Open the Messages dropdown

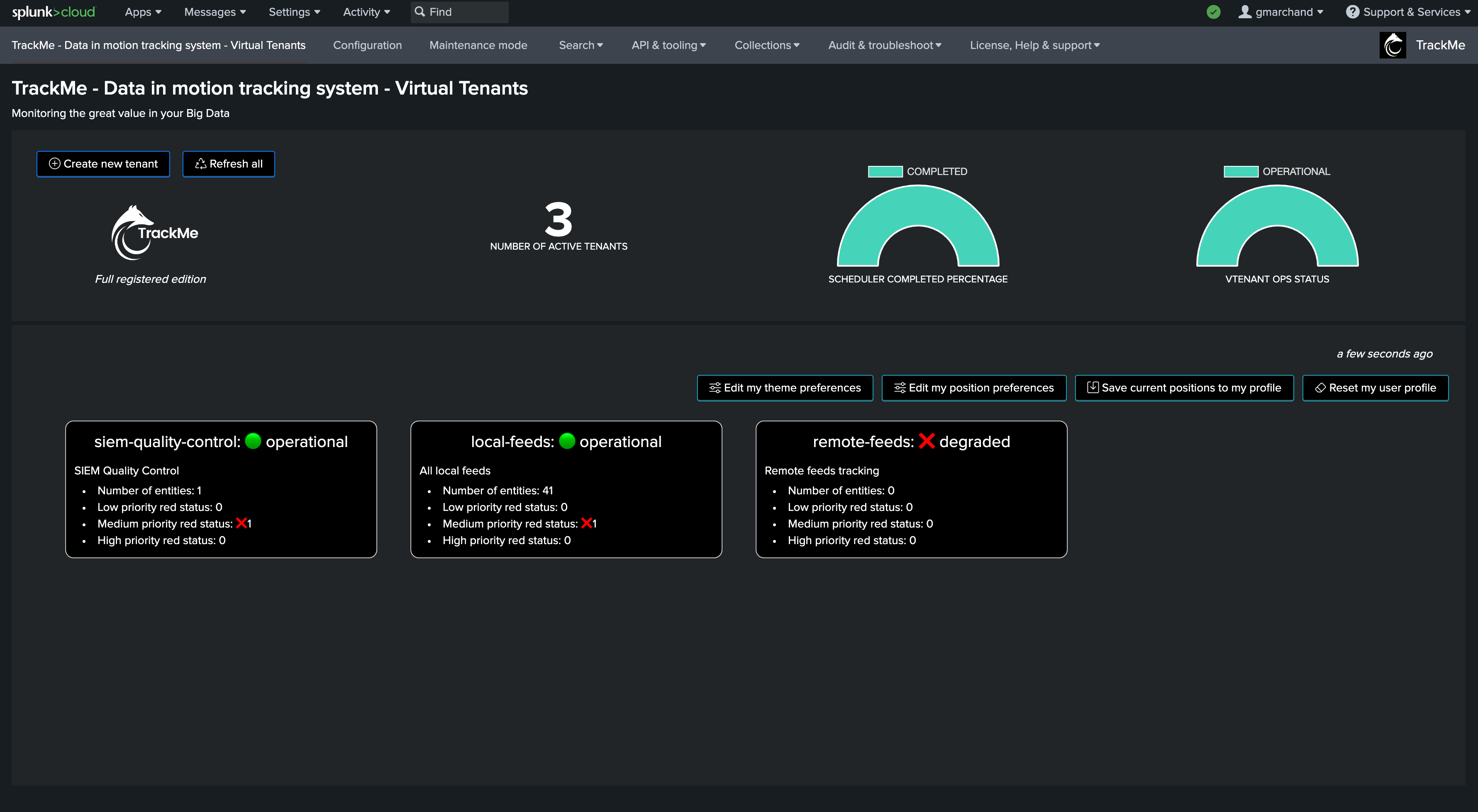click(215, 12)
